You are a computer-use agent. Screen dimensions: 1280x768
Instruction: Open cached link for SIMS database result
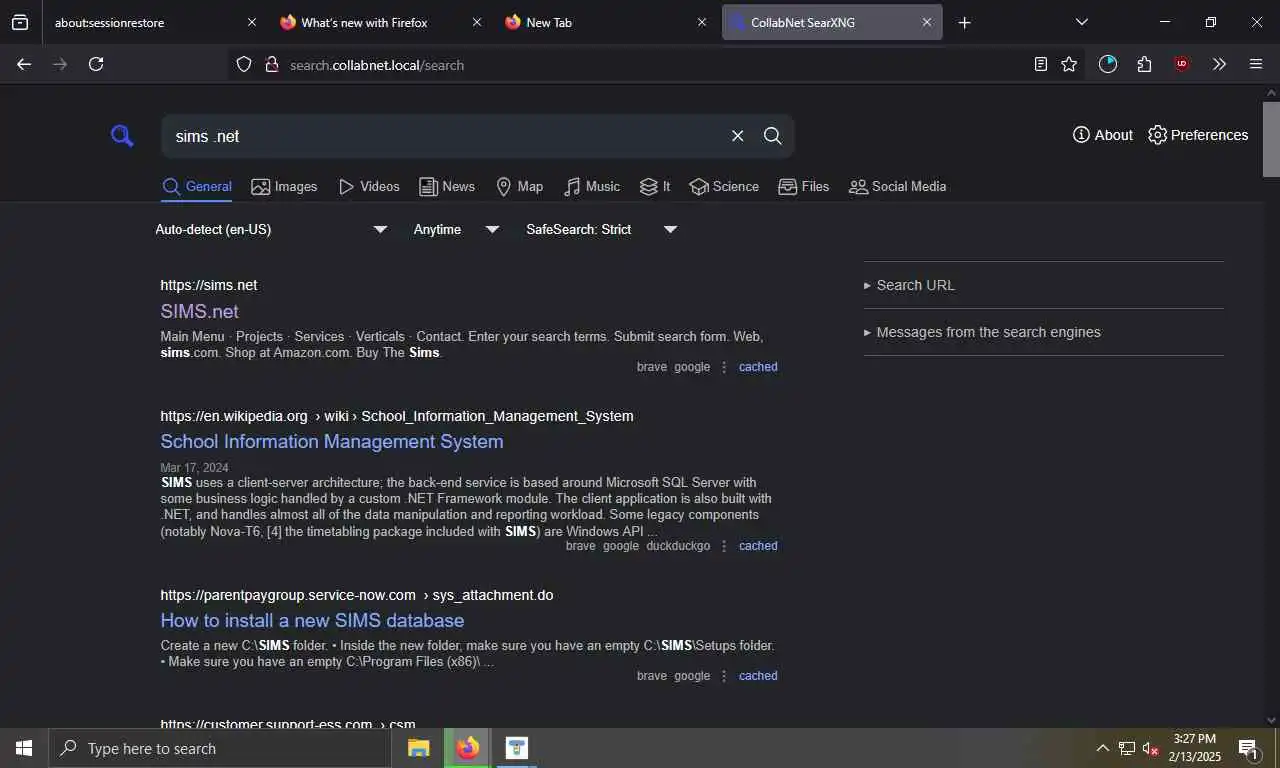758,676
